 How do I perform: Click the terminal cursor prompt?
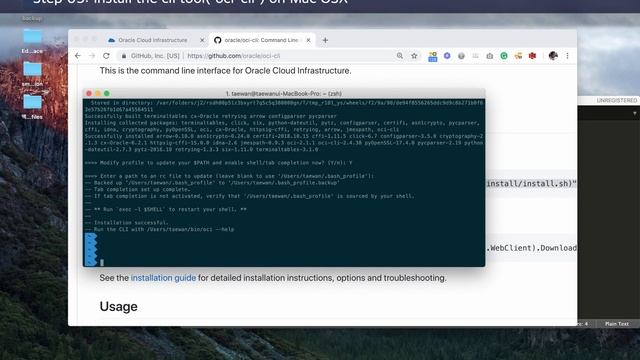pos(102,263)
